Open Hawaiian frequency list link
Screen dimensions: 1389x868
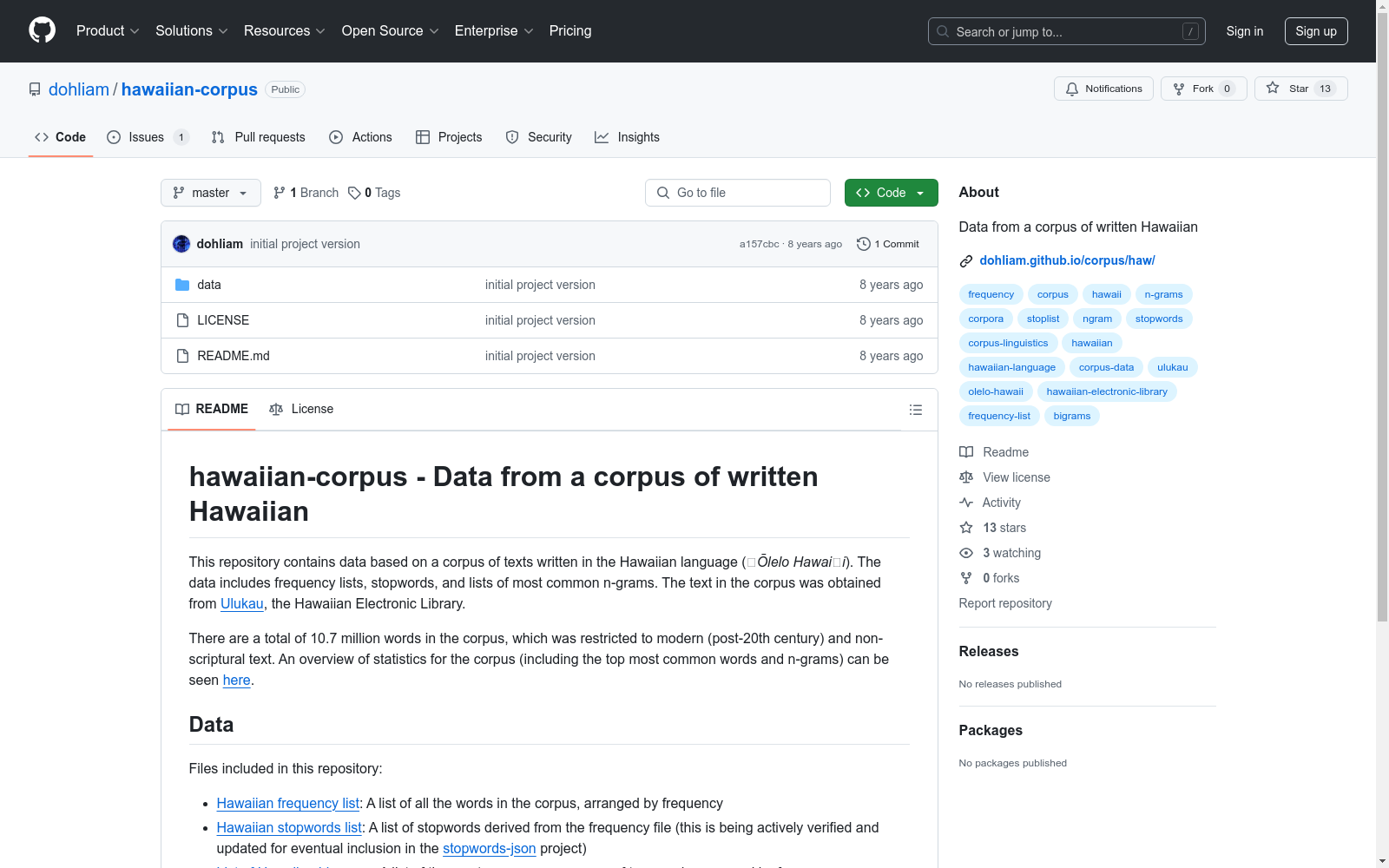pyautogui.click(x=288, y=803)
